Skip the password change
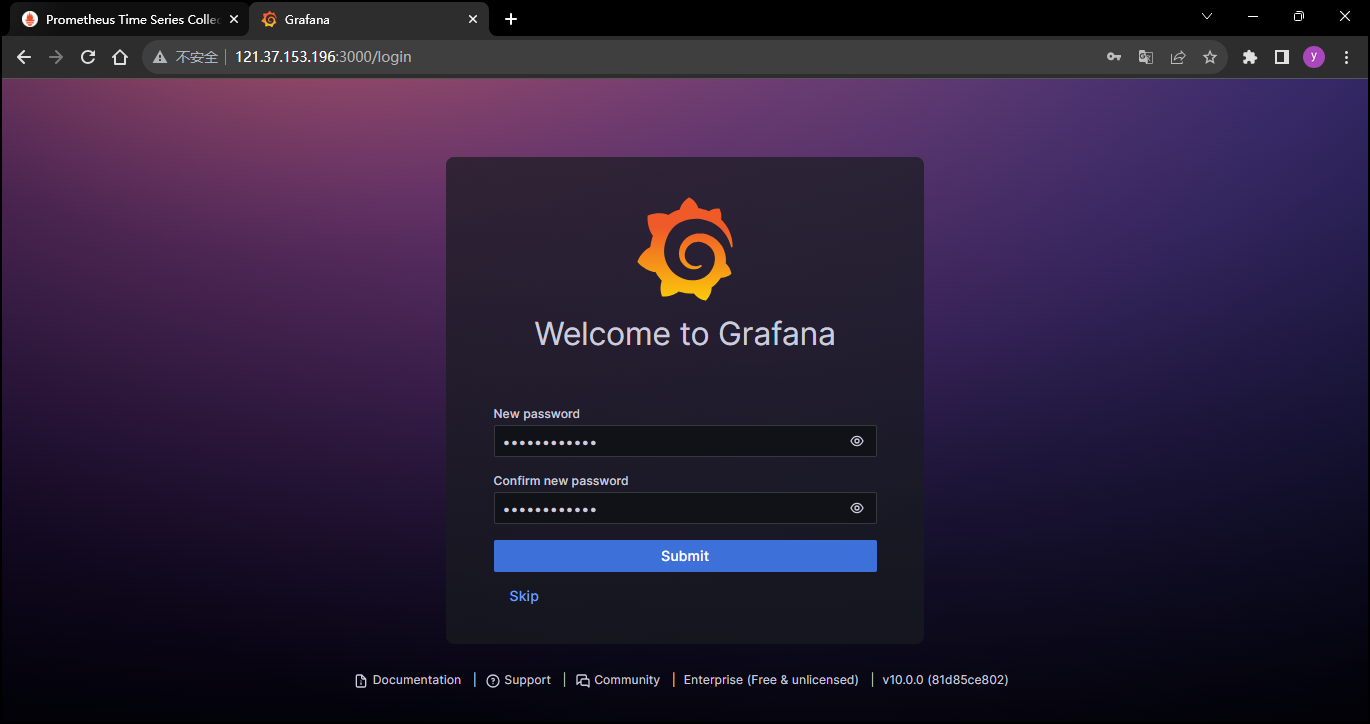This screenshot has width=1370, height=724. pyautogui.click(x=524, y=596)
